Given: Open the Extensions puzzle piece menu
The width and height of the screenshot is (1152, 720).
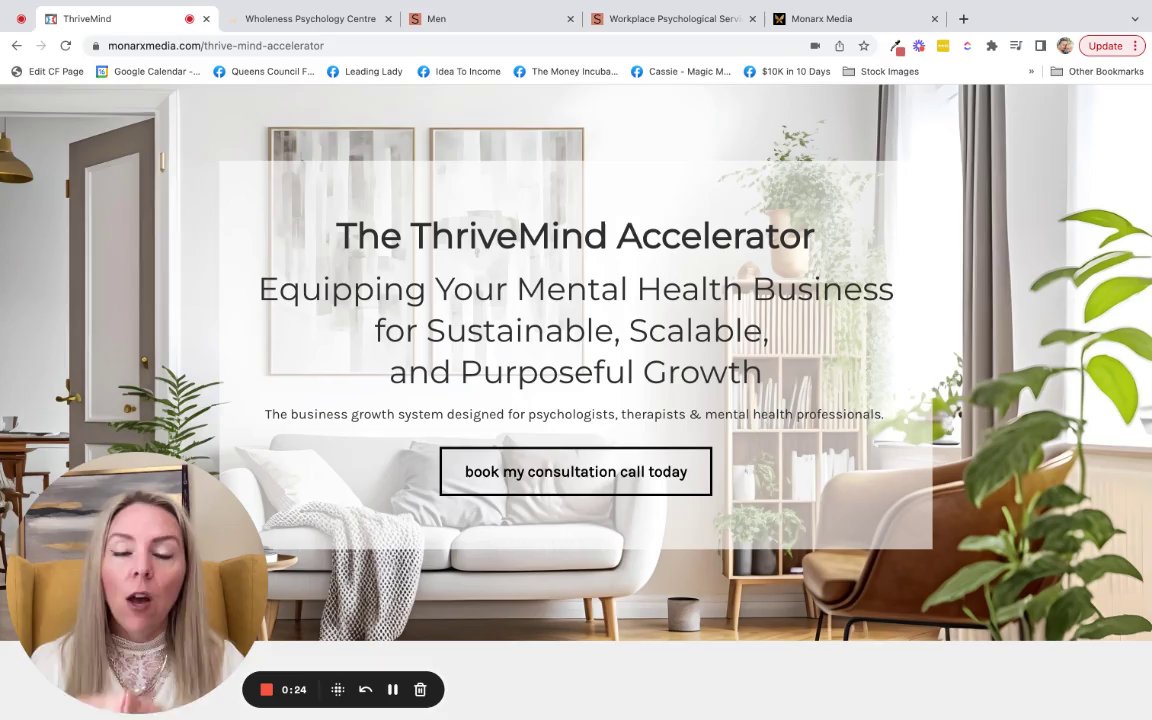Looking at the screenshot, I should coord(991,46).
